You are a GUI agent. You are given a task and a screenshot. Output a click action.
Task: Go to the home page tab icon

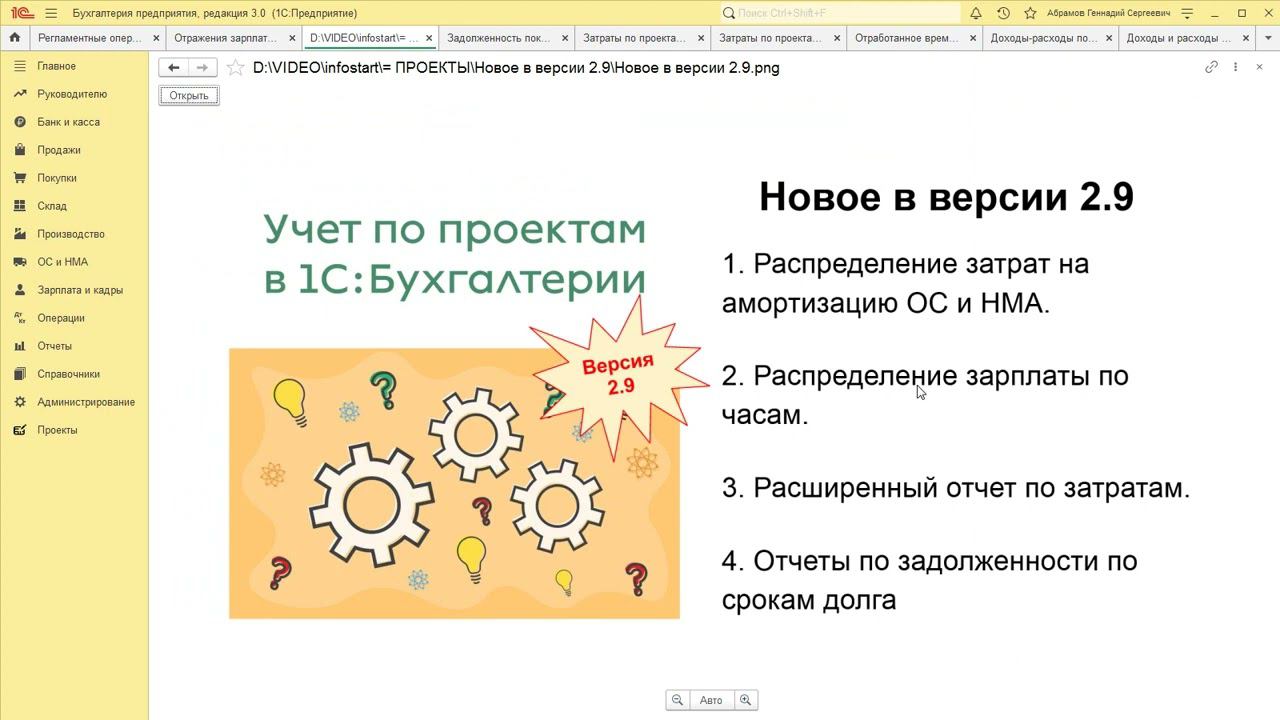pos(14,38)
